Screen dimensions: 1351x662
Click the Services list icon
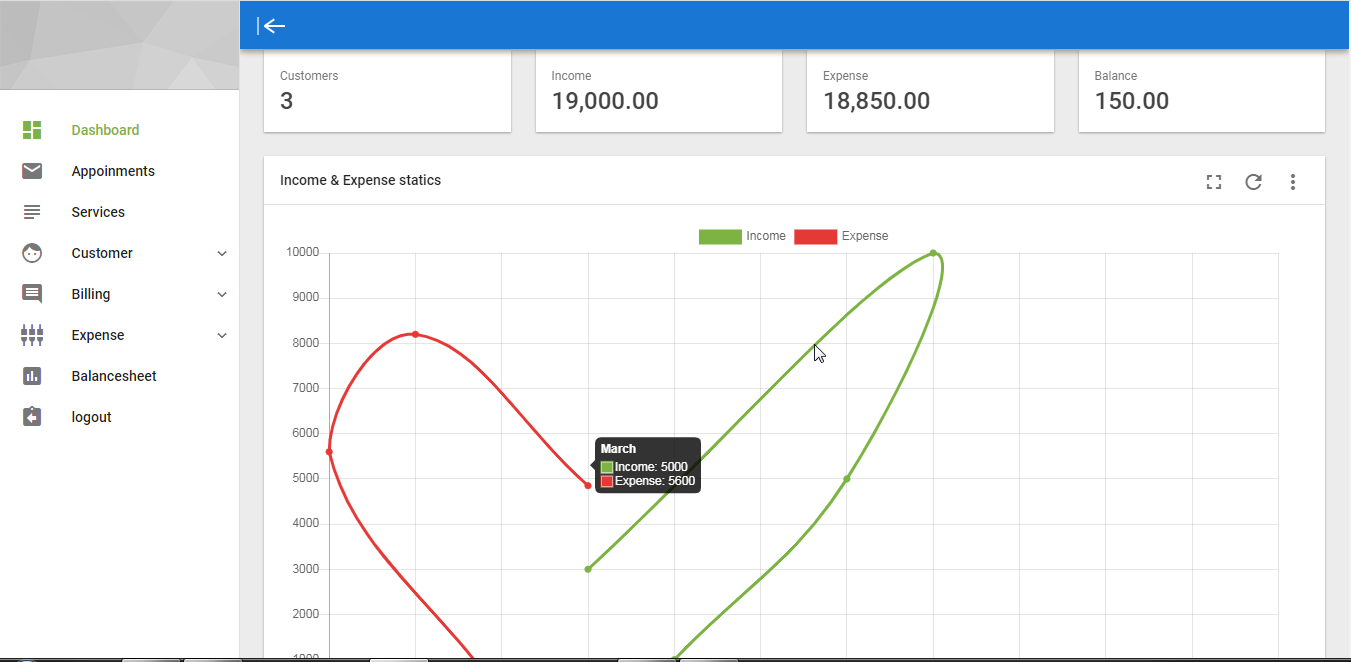32,212
